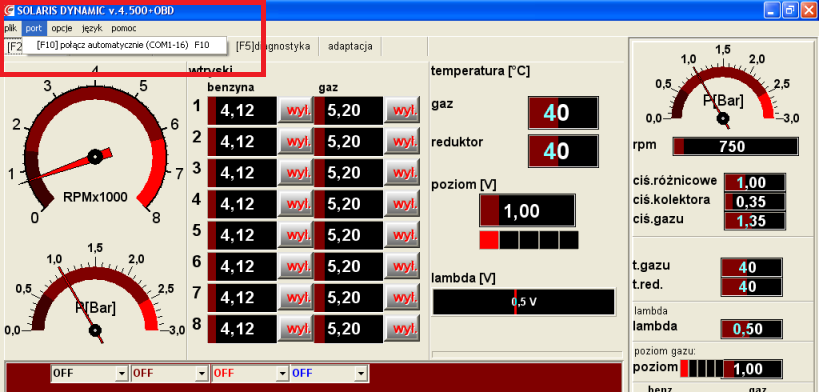Open the opcje menu

pyautogui.click(x=62, y=28)
